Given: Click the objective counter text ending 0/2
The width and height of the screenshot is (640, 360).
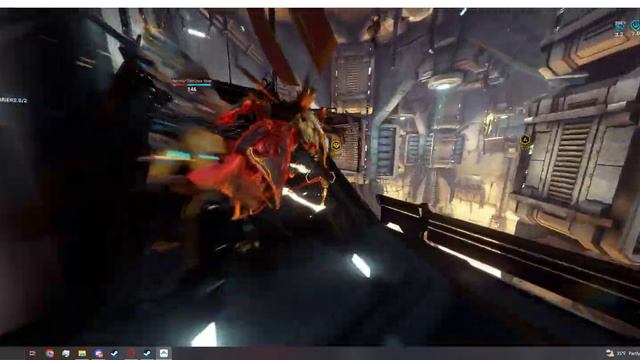Looking at the screenshot, I should (13, 100).
